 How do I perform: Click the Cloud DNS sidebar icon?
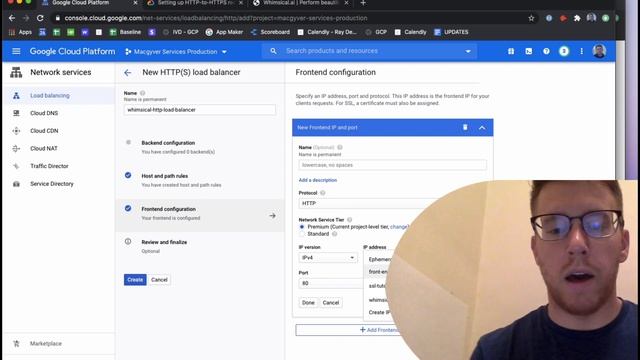pos(16,113)
